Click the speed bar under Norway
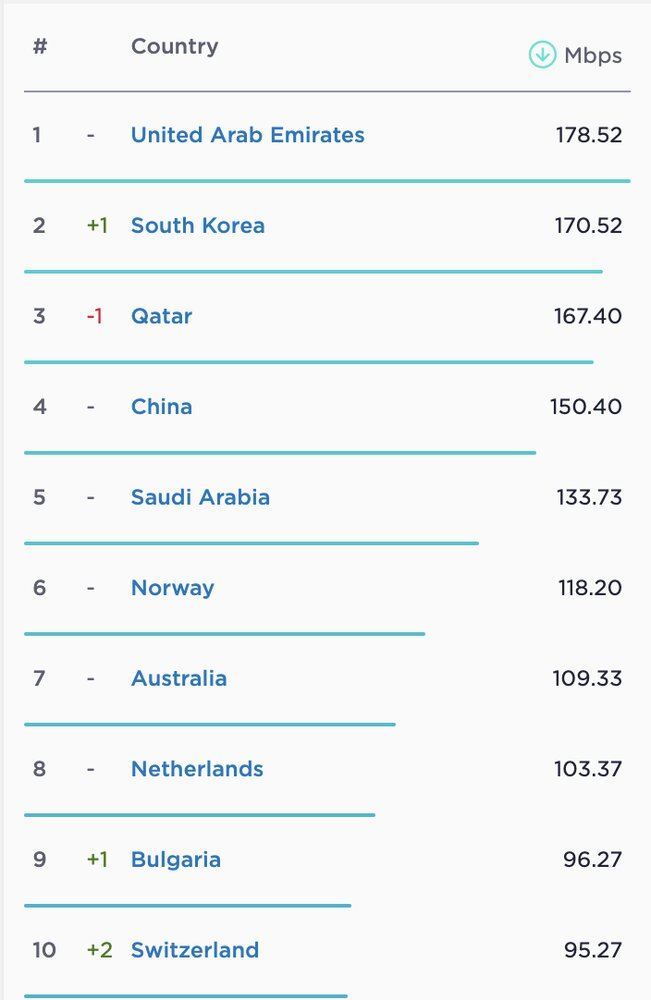This screenshot has width=651, height=1000. coord(224,633)
